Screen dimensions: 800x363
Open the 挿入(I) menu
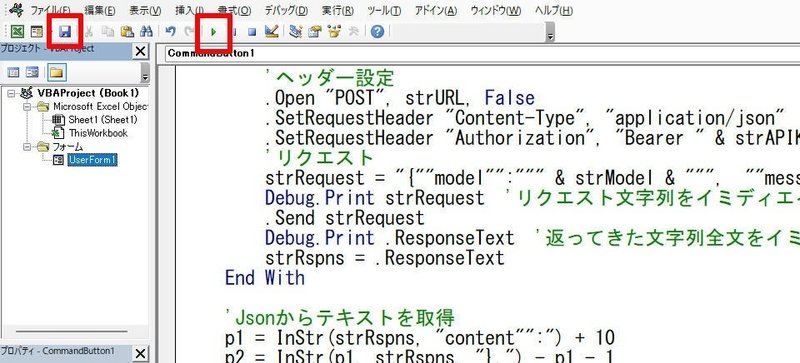coord(189,10)
